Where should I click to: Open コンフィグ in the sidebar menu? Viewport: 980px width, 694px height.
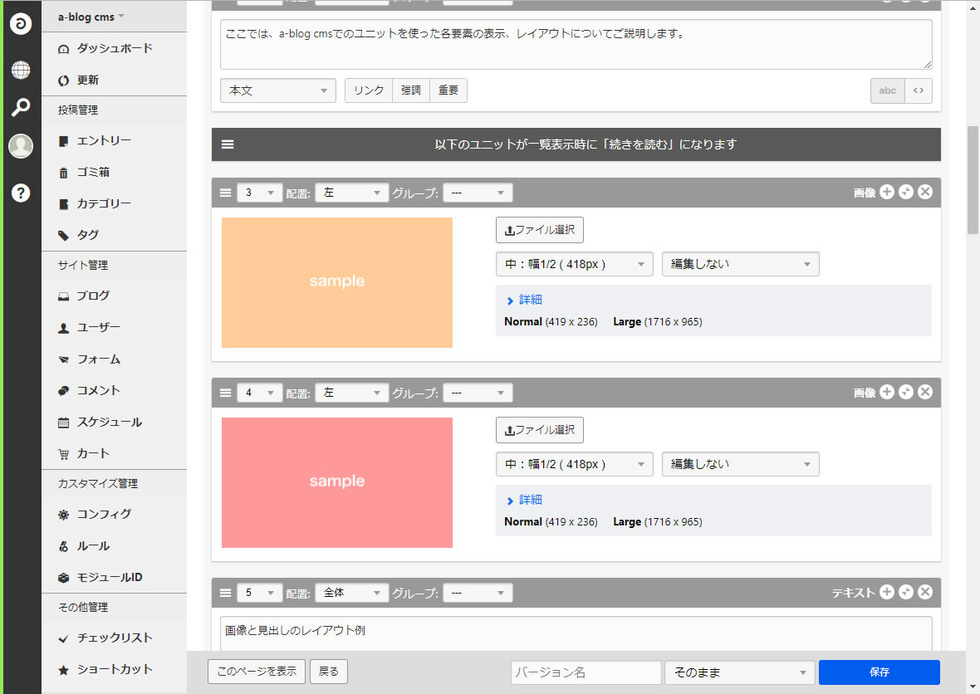(x=104, y=515)
